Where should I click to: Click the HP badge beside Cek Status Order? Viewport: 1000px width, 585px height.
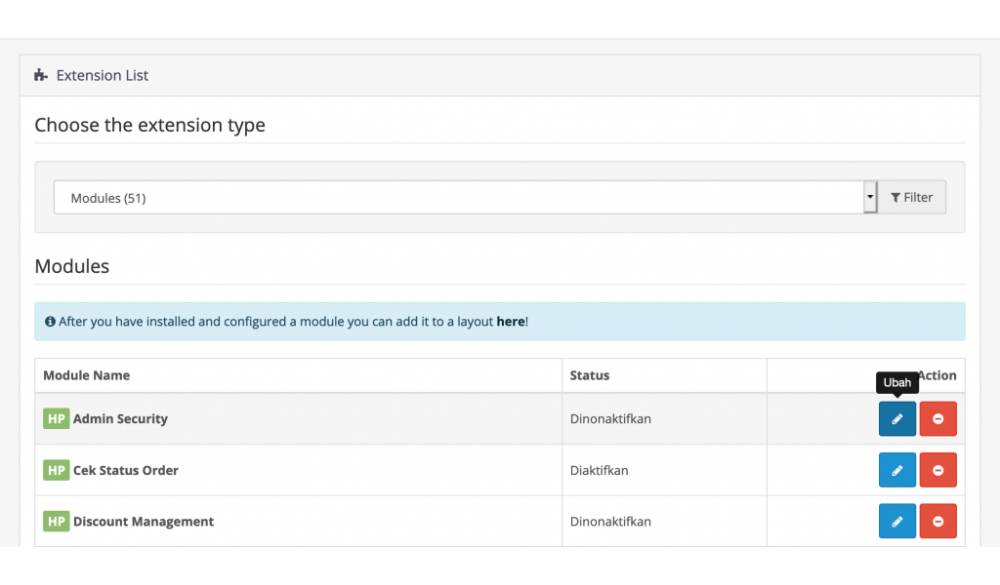tap(56, 470)
